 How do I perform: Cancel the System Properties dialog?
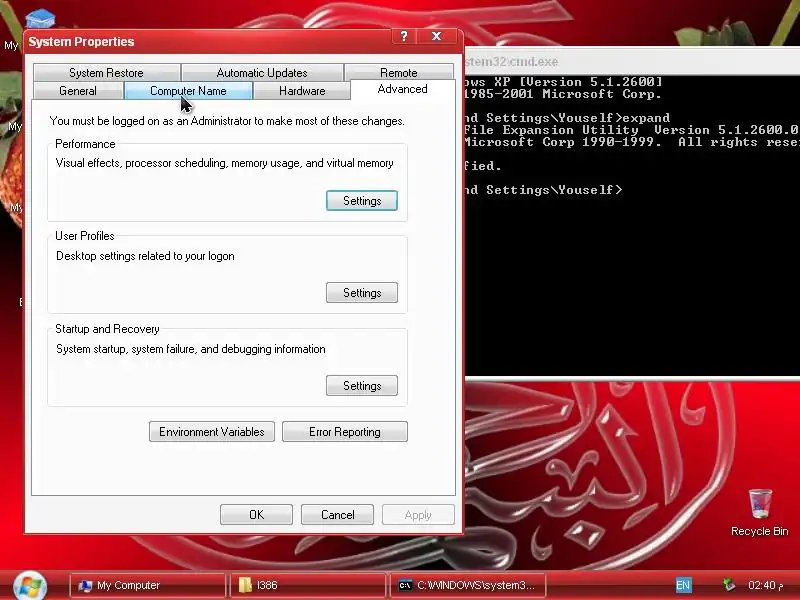point(337,515)
